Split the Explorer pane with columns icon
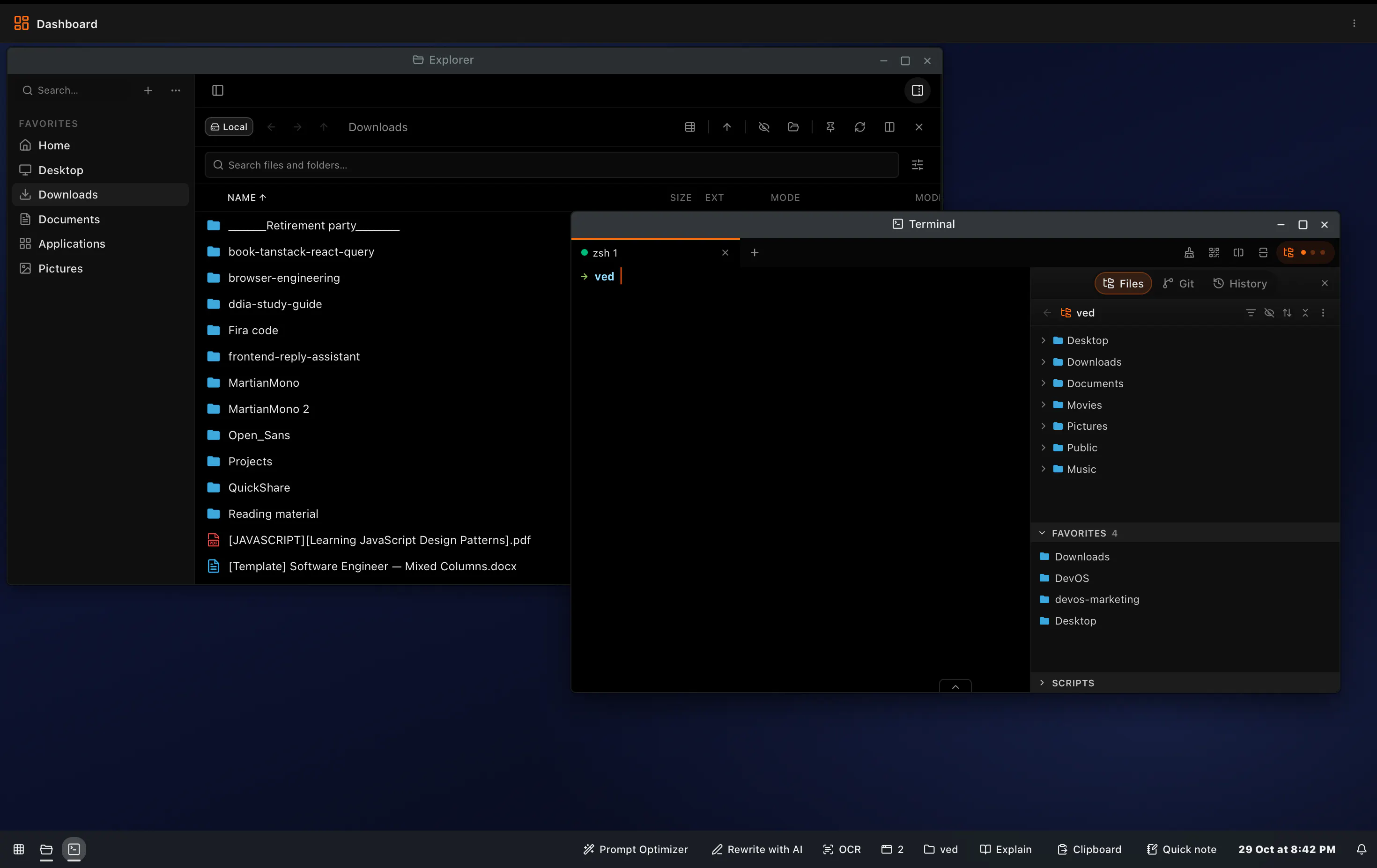The width and height of the screenshot is (1377, 868). tap(889, 127)
